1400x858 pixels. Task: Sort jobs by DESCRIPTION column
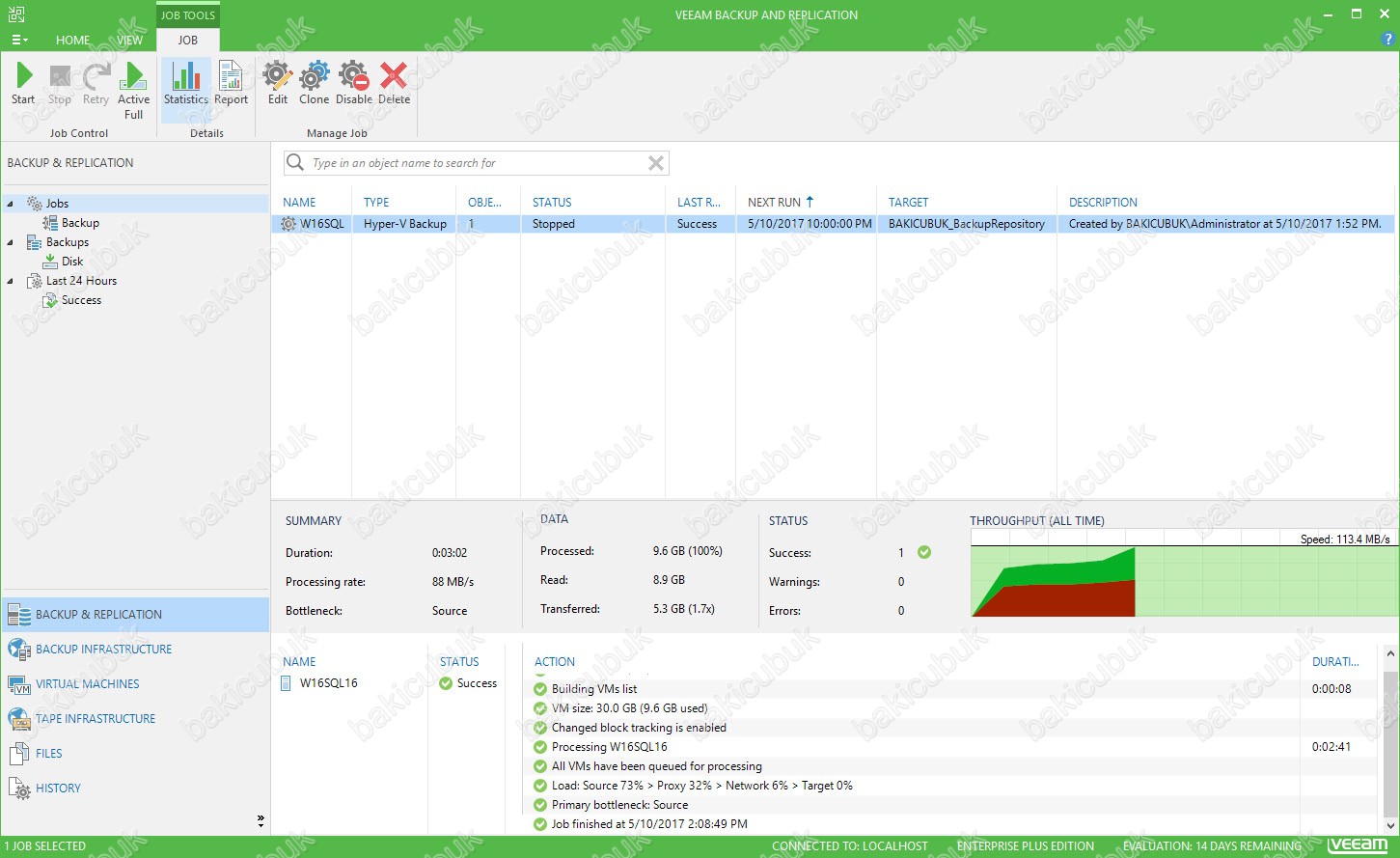(1103, 203)
